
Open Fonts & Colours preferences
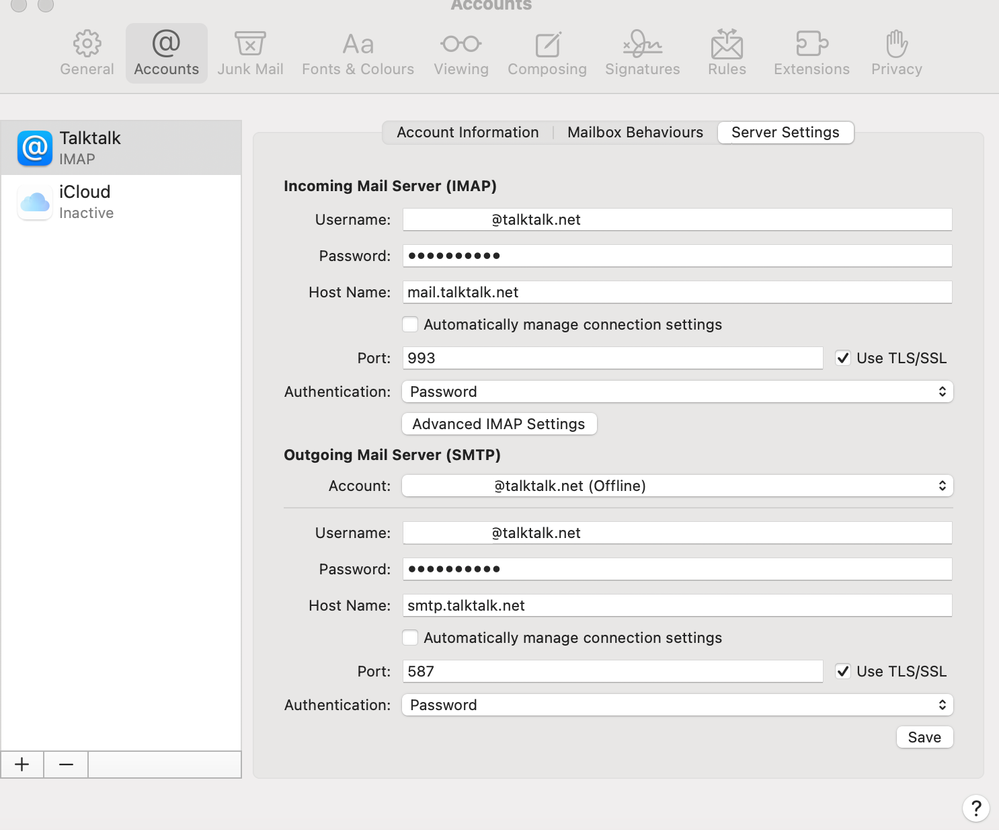(x=357, y=52)
